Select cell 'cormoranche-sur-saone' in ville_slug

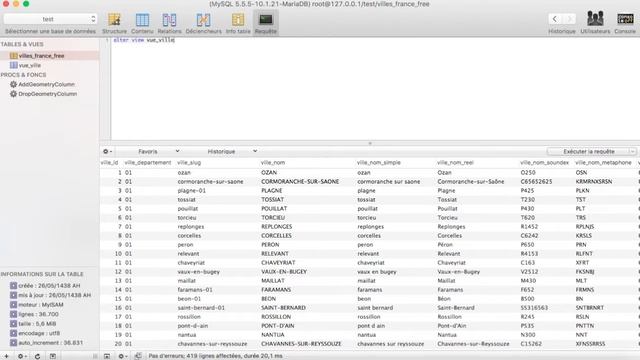(x=210, y=182)
